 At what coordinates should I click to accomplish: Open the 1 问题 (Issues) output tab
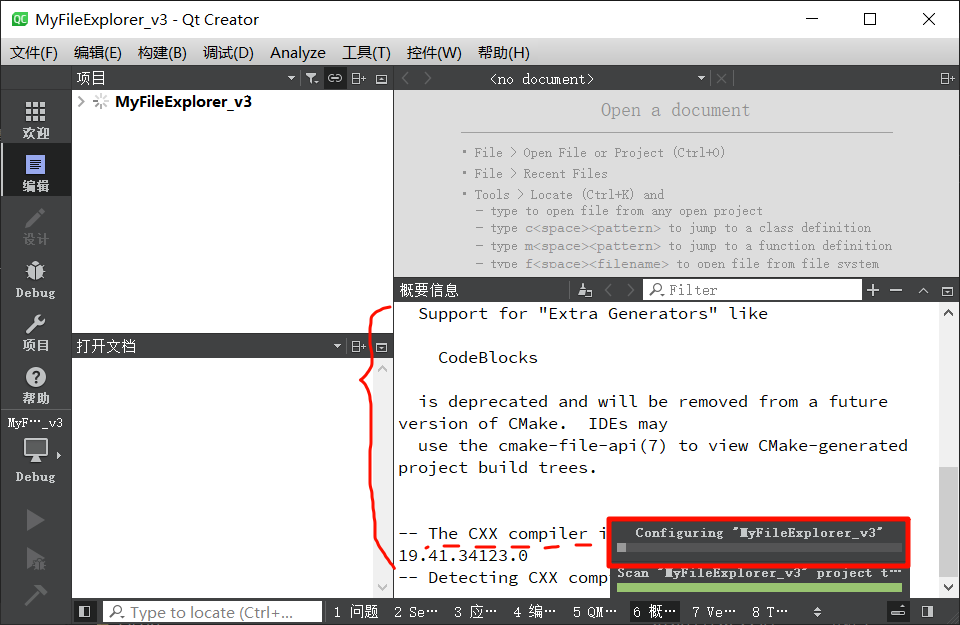tap(356, 612)
